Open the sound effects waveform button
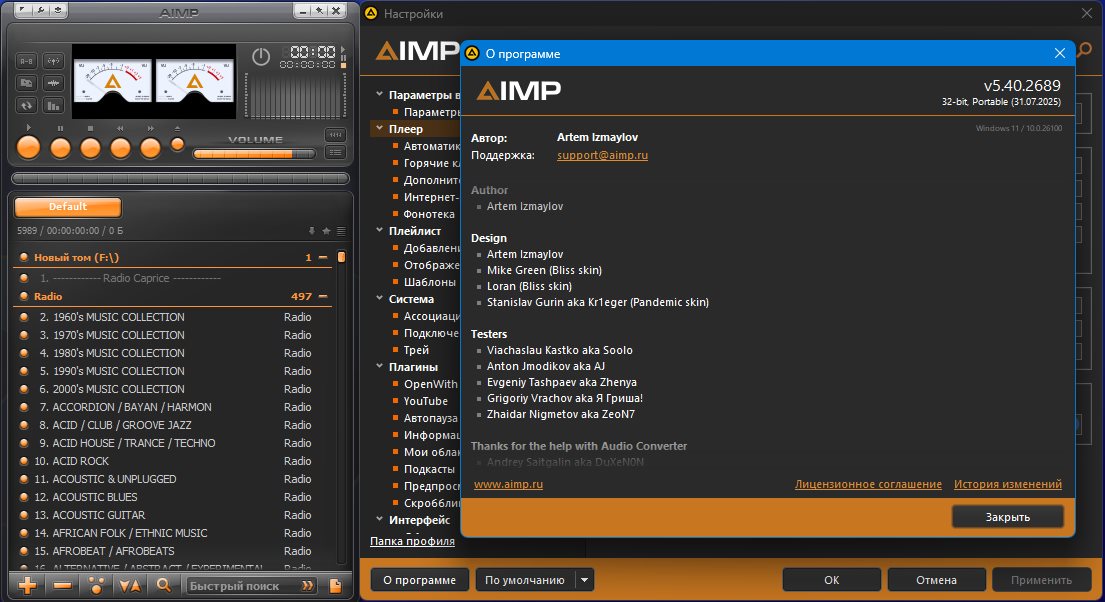The width and height of the screenshot is (1105, 602). [x=53, y=83]
